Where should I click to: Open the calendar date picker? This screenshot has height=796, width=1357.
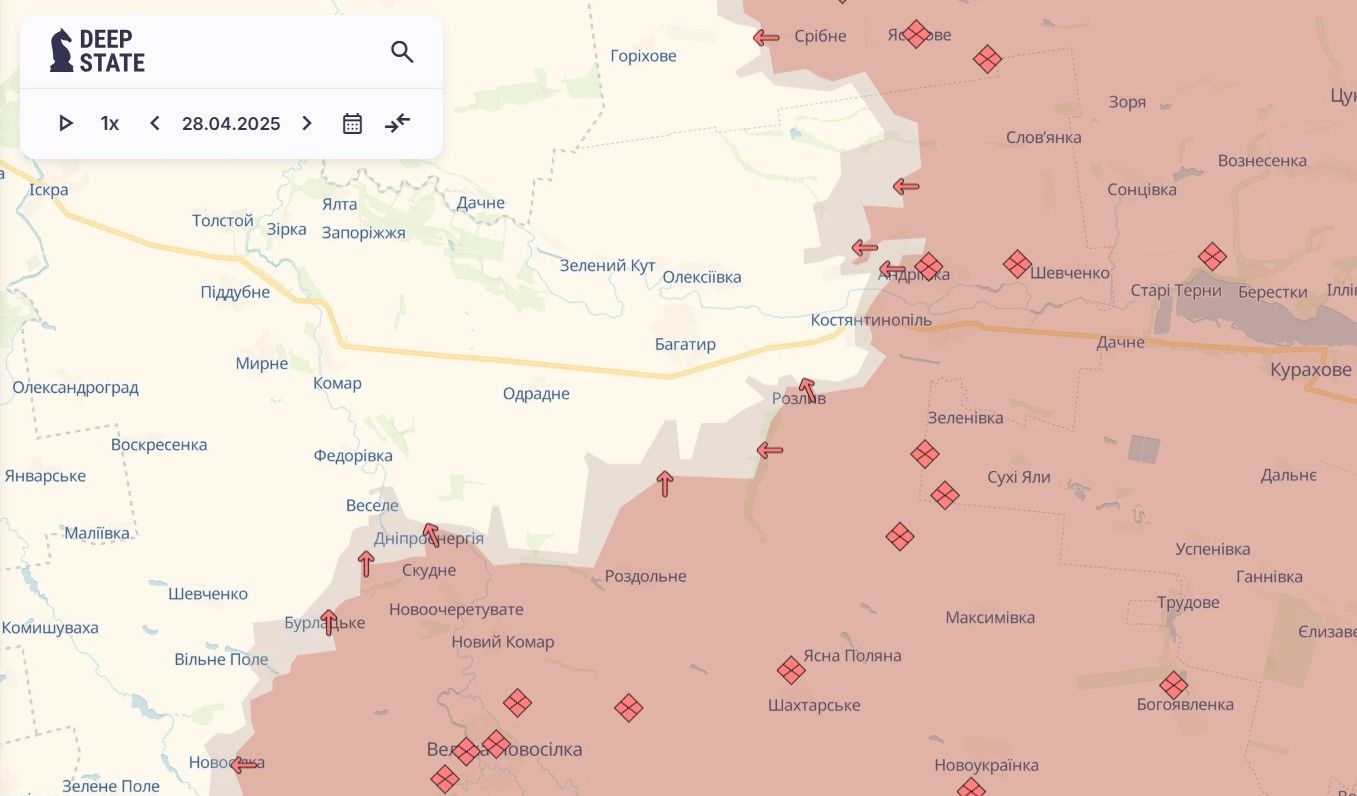[352, 124]
